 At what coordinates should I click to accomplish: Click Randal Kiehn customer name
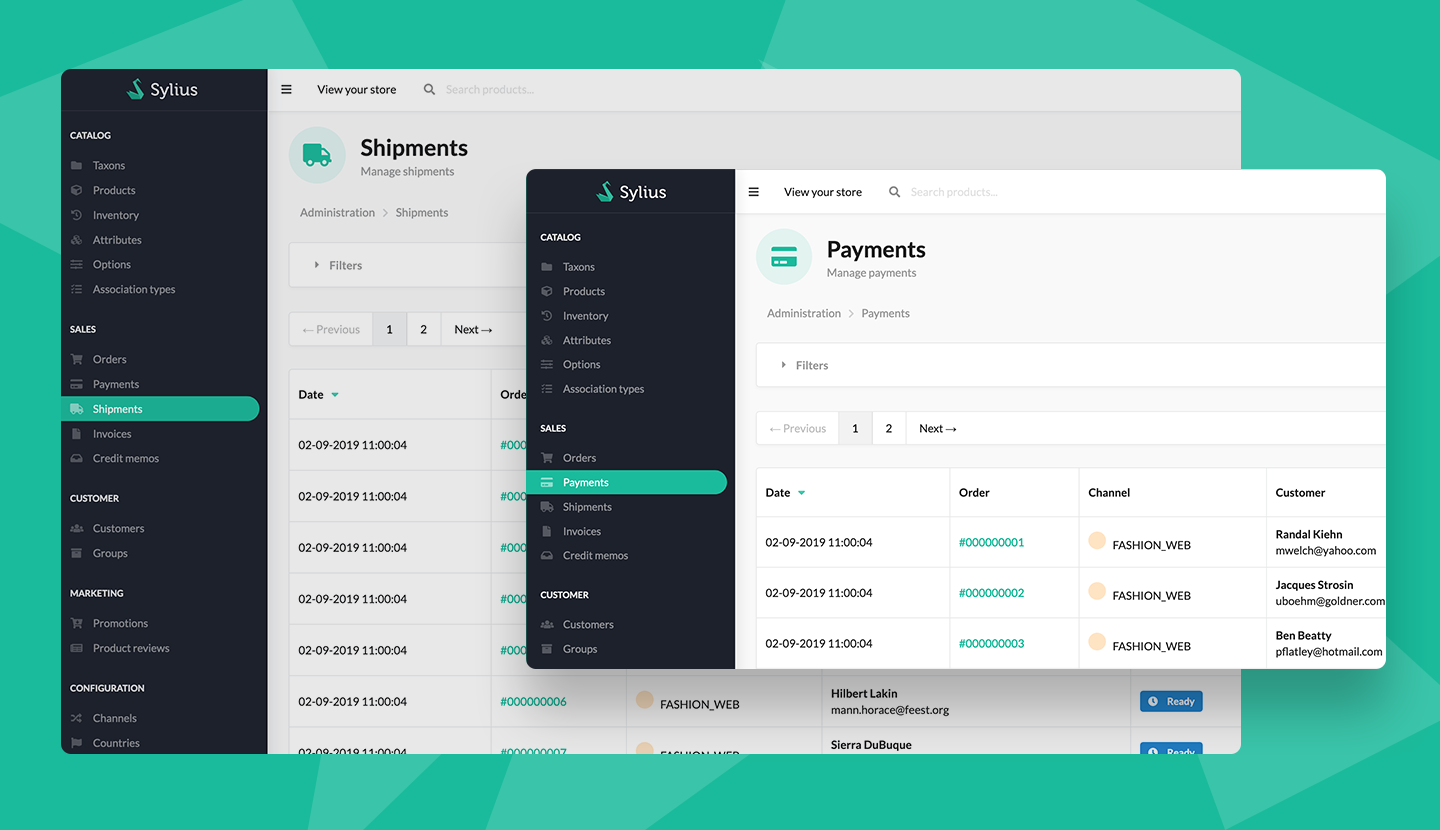coord(1309,534)
